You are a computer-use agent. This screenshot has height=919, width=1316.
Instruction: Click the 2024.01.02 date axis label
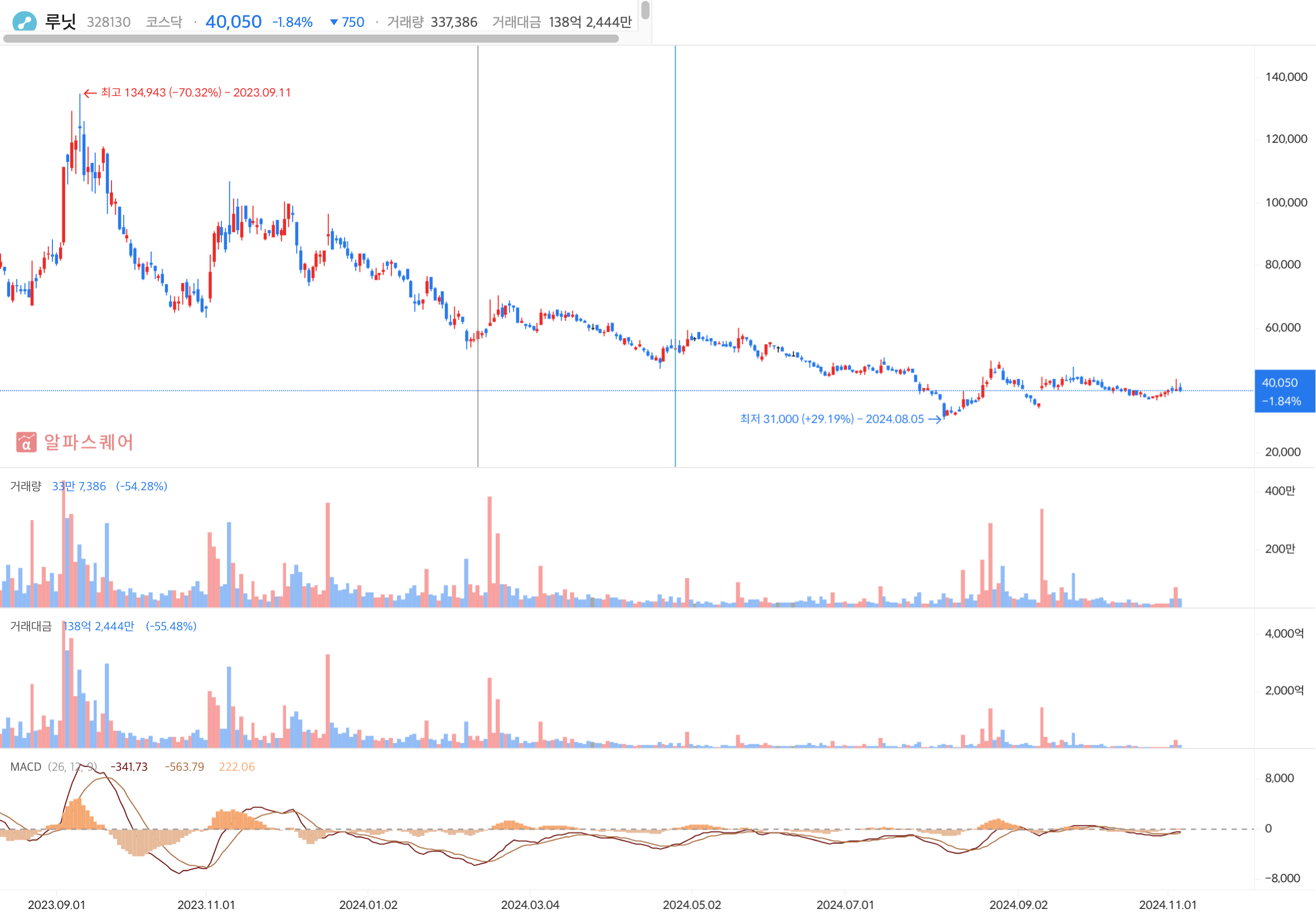coord(369,905)
